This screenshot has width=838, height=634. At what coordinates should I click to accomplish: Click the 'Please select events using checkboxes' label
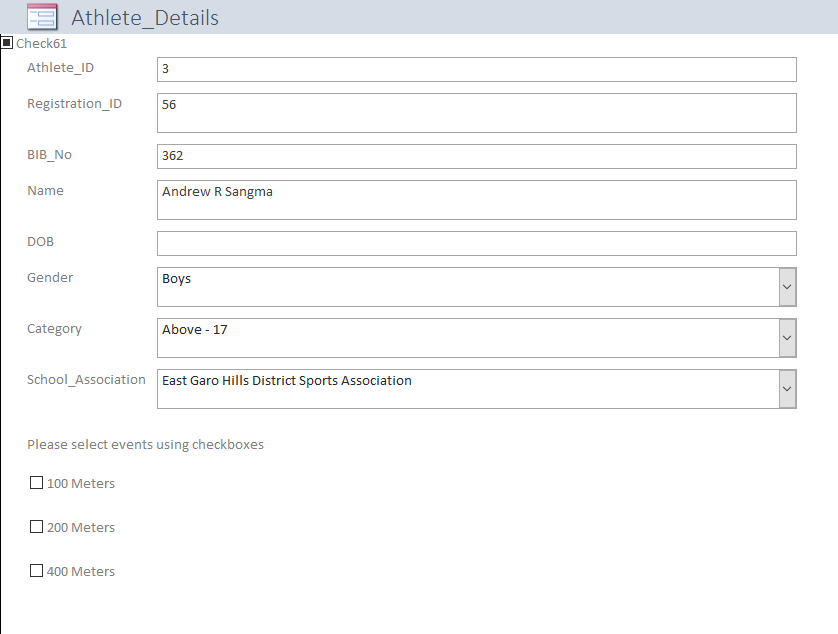(x=145, y=444)
